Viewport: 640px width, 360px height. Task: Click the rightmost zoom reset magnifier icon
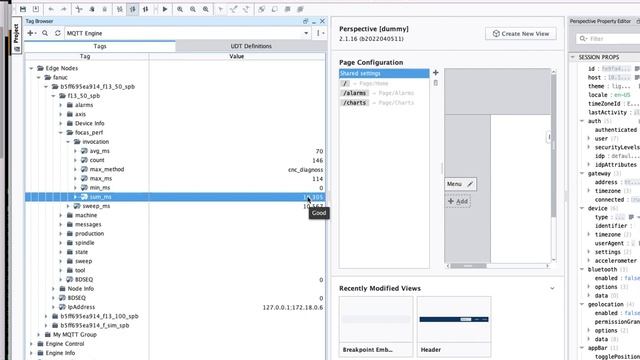pyautogui.click(x=206, y=9)
